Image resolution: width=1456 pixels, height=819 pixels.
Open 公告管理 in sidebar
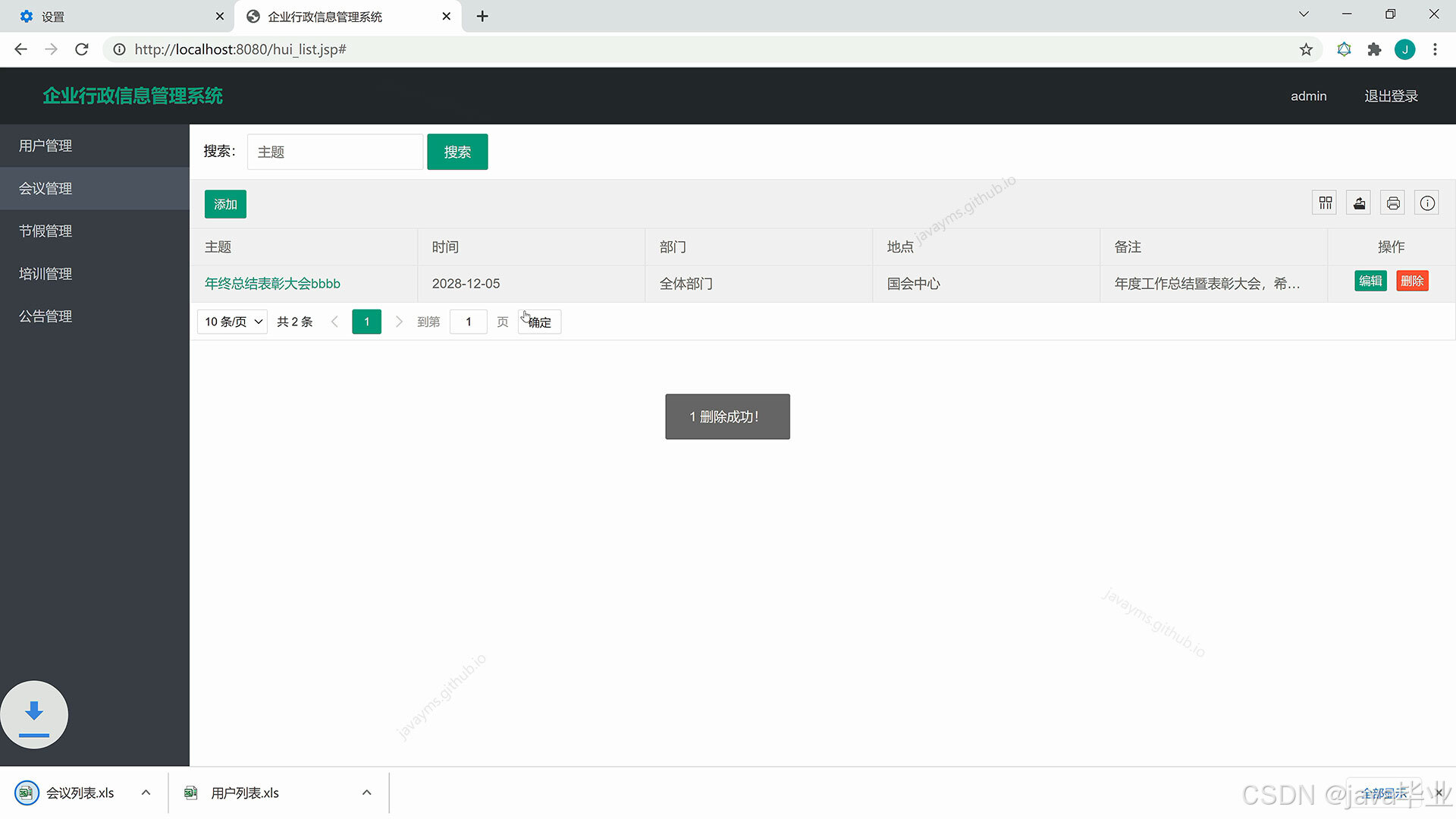(95, 316)
